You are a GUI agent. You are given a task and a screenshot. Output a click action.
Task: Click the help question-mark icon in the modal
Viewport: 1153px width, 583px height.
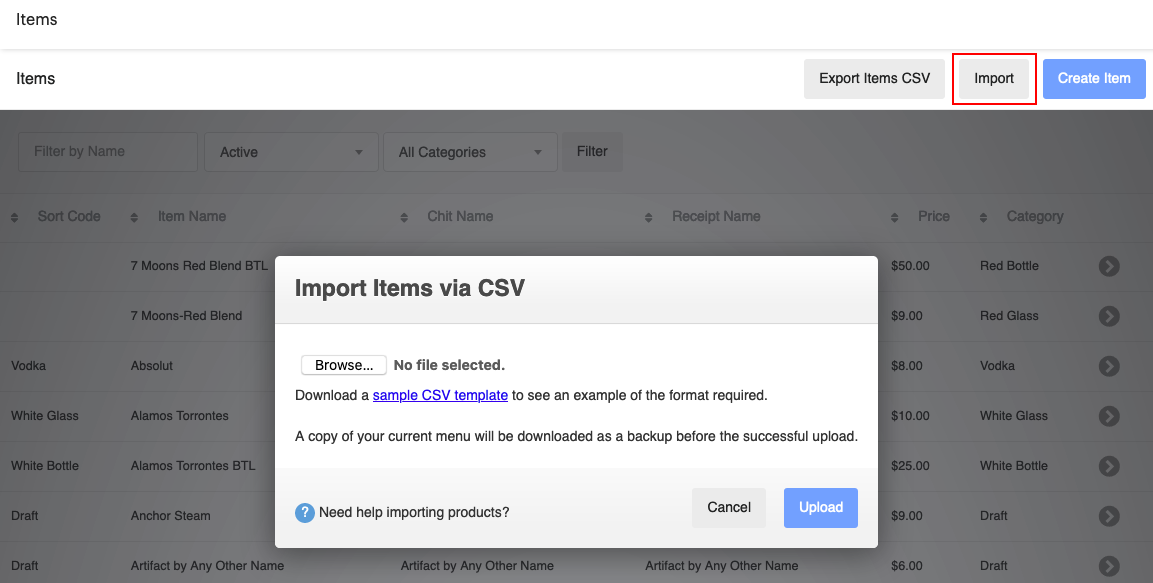pos(305,512)
